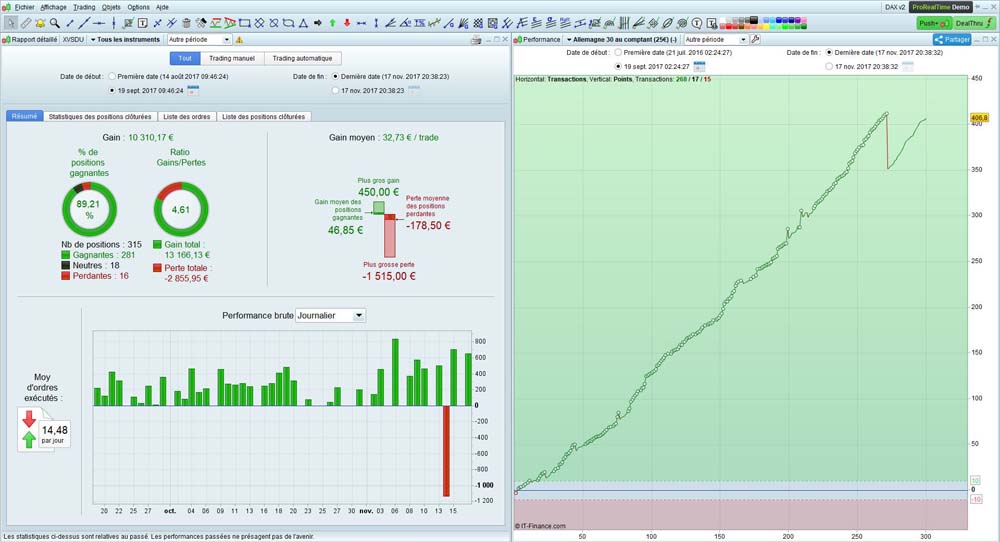Select Première date (14 août 2017) radio
Image resolution: width=1000 pixels, height=542 pixels.
point(112,77)
